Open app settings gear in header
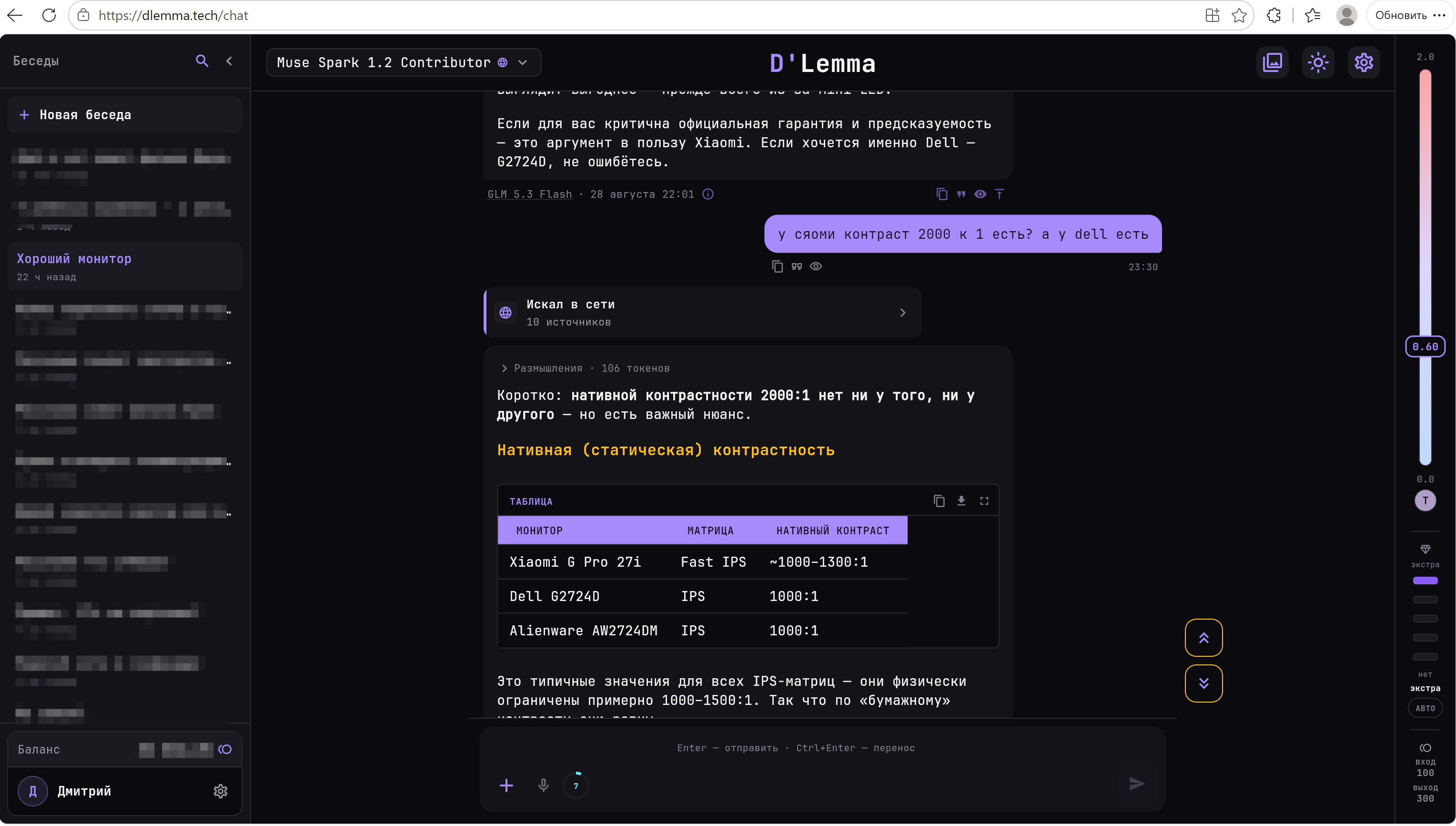The width and height of the screenshot is (1456, 826). point(1364,62)
